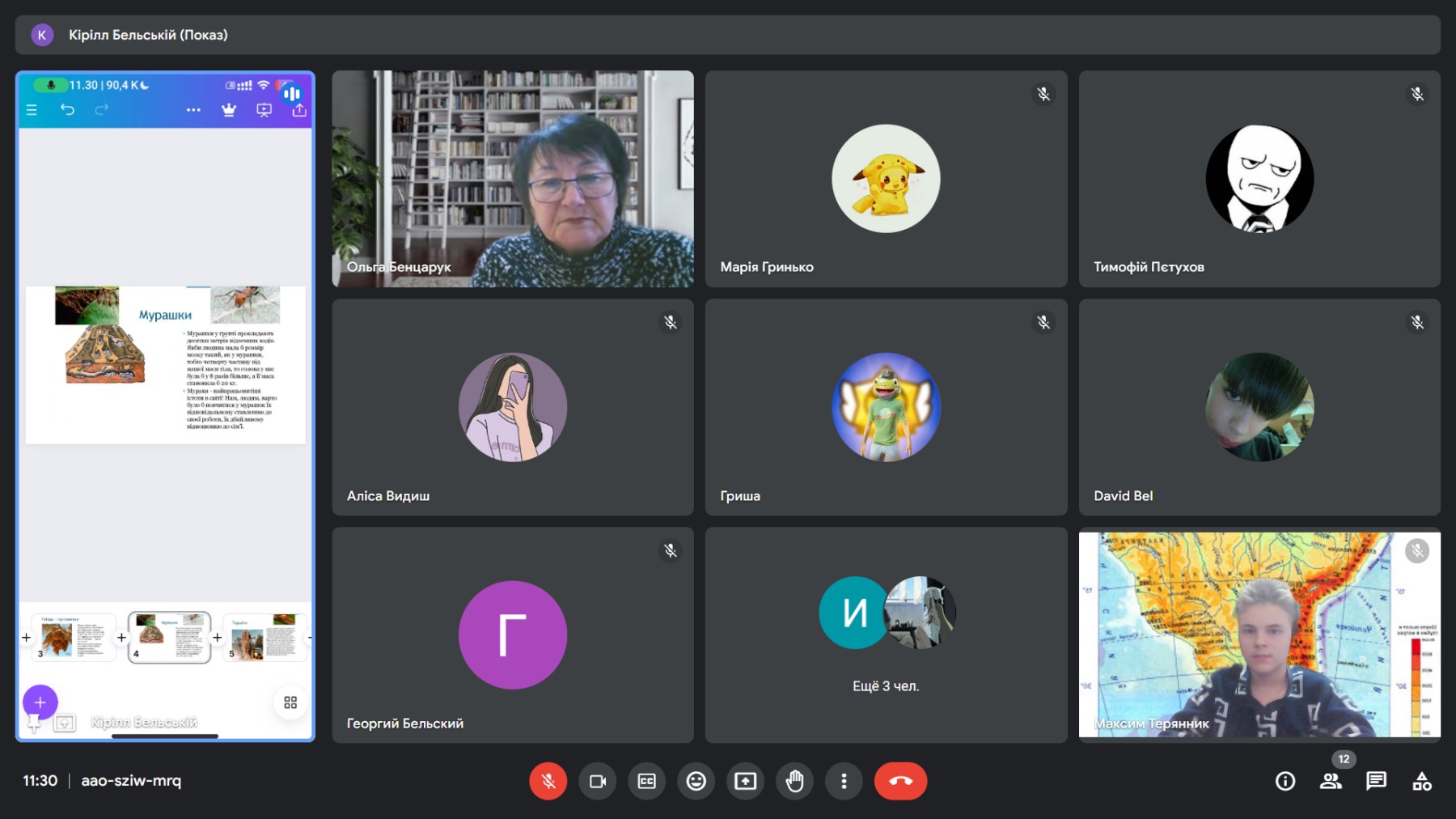Click Максим Терянник video tile

[1259, 635]
